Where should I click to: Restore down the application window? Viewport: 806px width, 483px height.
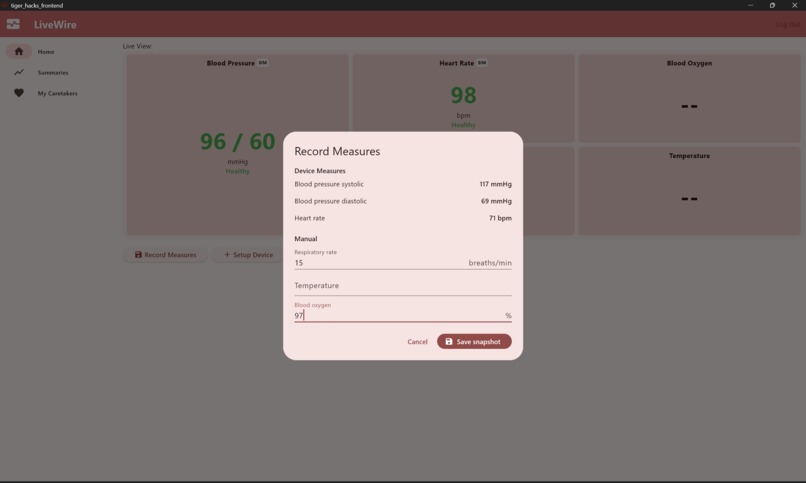click(772, 5)
